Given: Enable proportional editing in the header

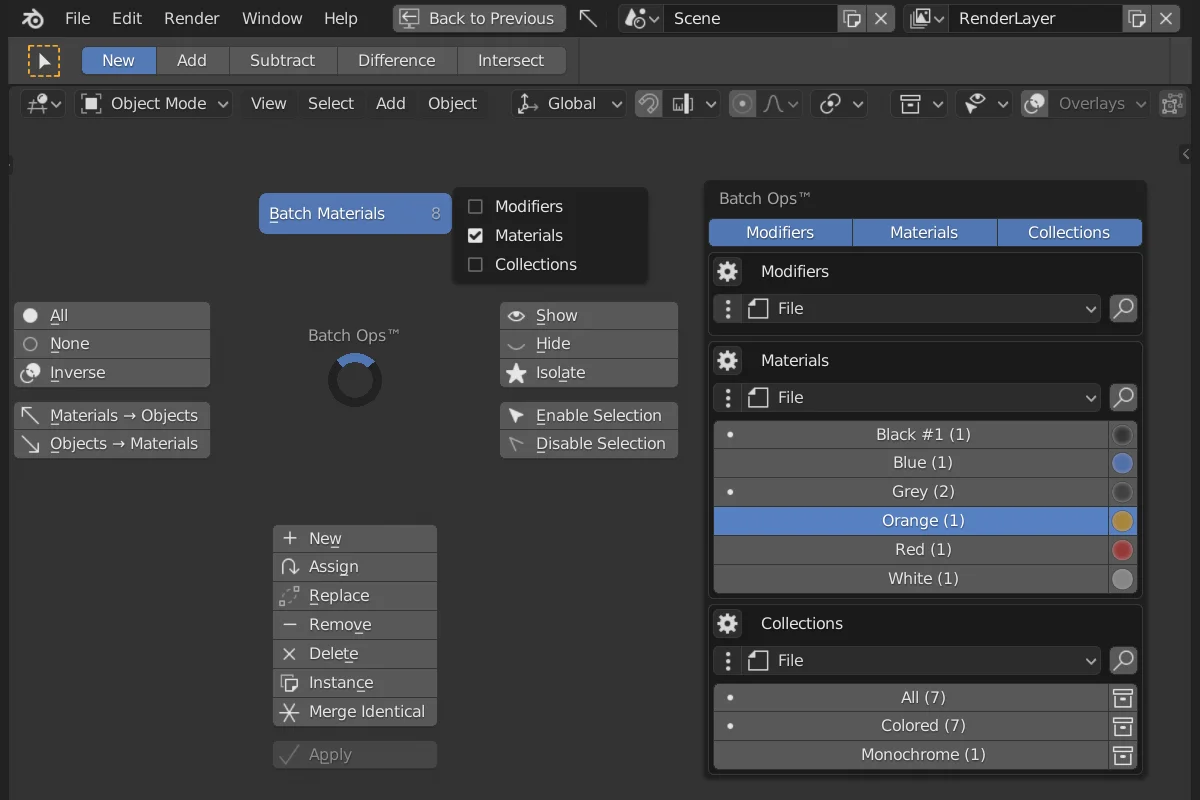Looking at the screenshot, I should pos(743,104).
